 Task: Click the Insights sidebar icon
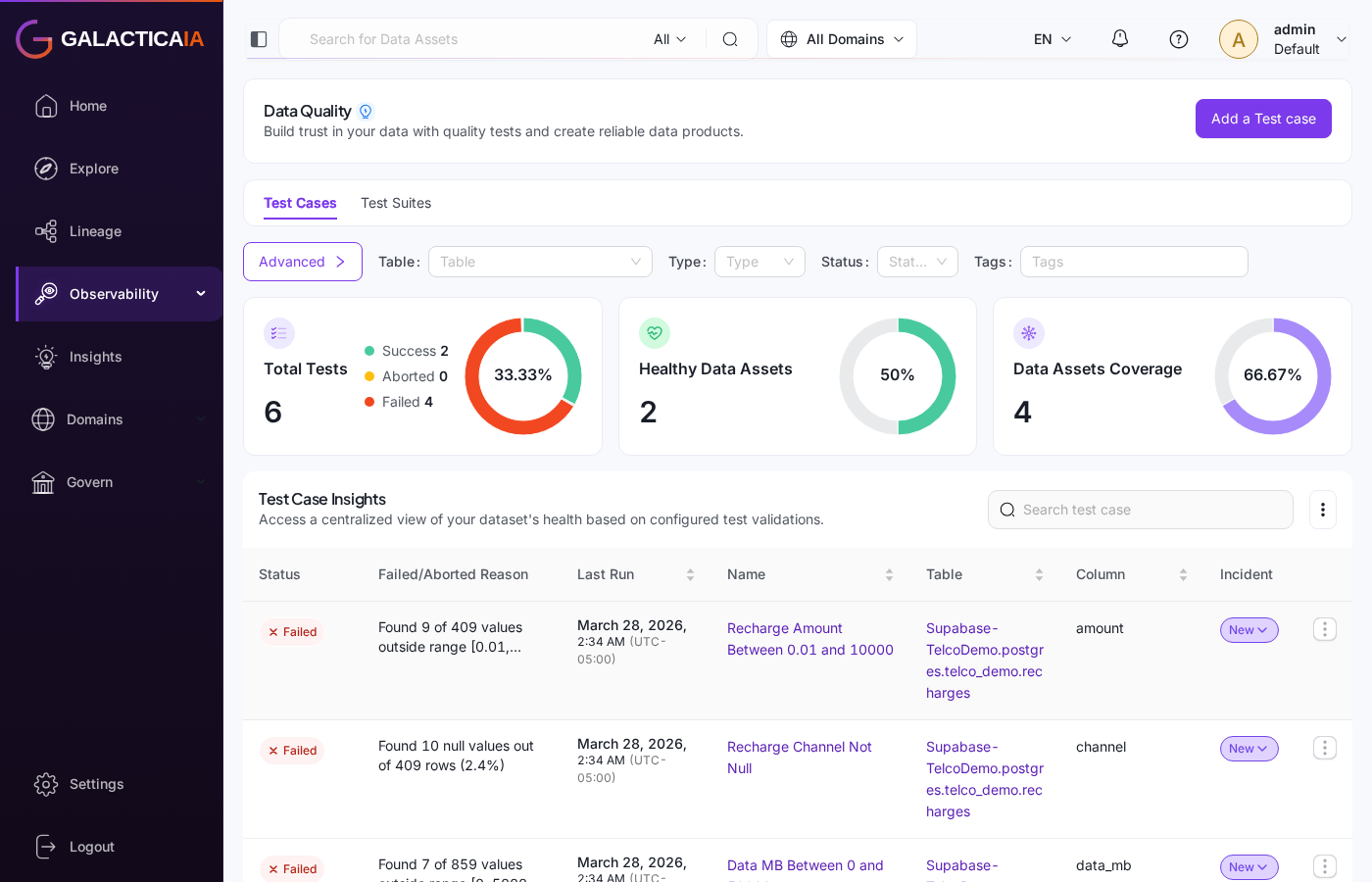coord(46,357)
